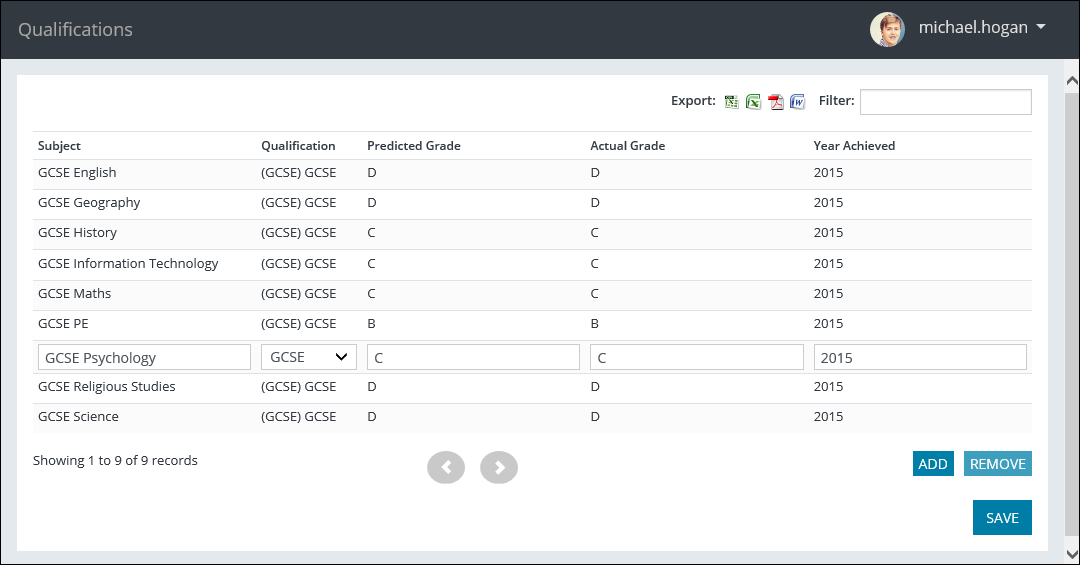The image size is (1080, 565).
Task: Save the qualifications
Action: tap(1002, 518)
